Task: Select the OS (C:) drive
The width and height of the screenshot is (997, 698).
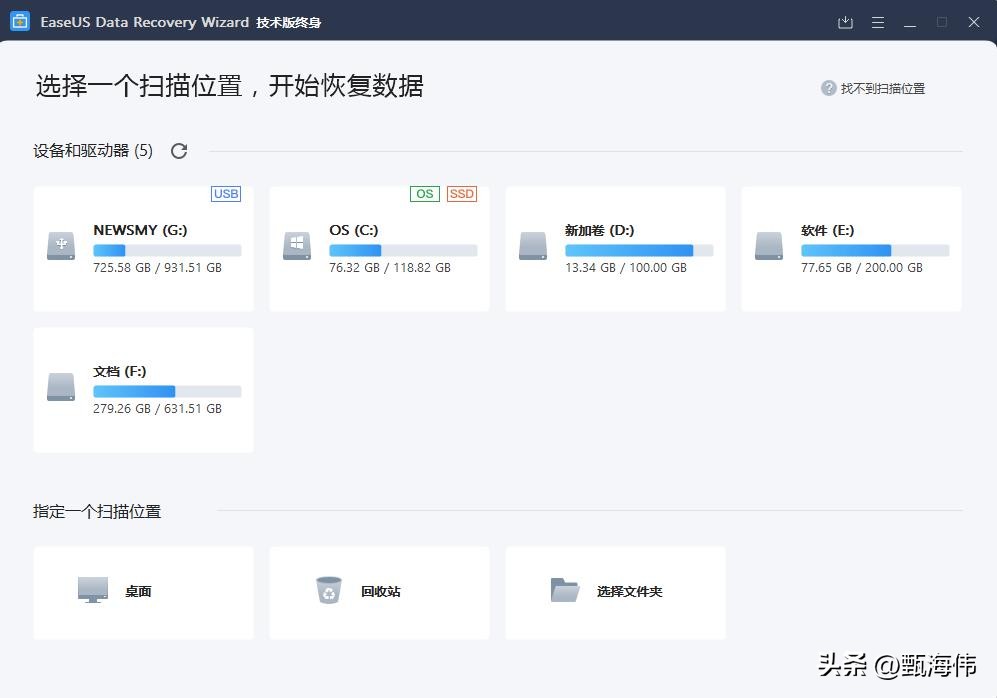Action: click(x=379, y=248)
